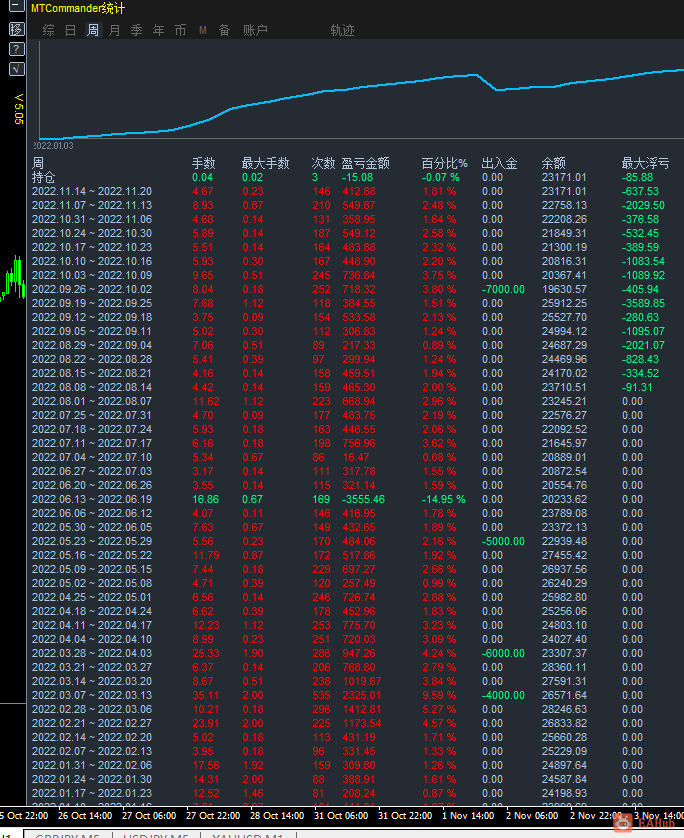Click the 9.59 % percentage value
Viewport: 684px width, 838px height.
coord(439,695)
